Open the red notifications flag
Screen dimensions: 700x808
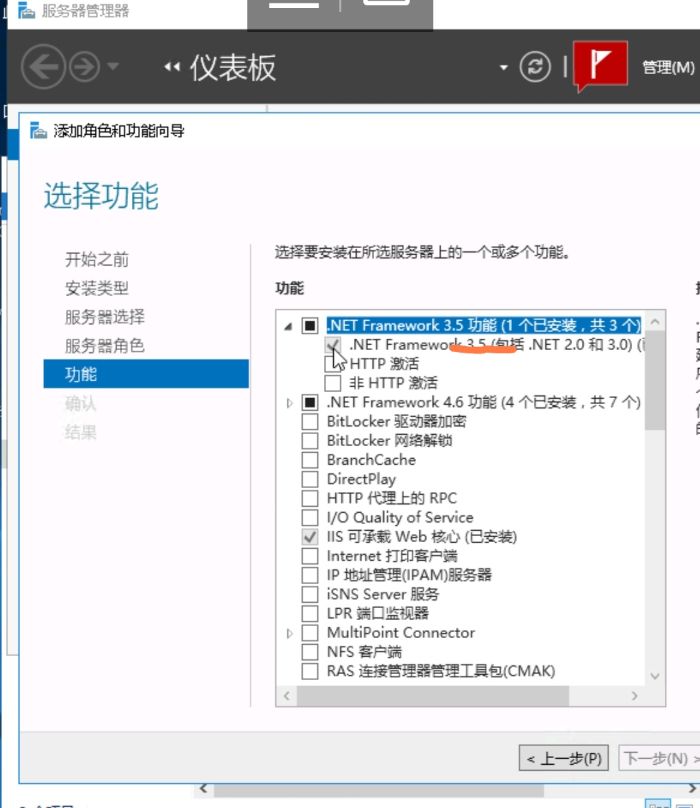[601, 64]
